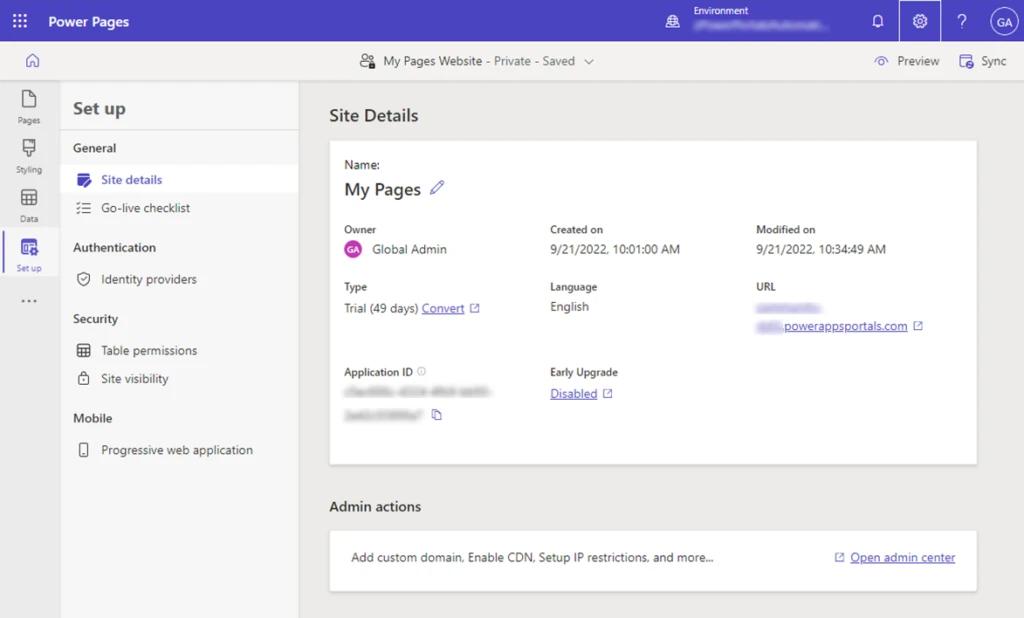This screenshot has width=1024, height=618.
Task: Open the Settings gear
Action: pyautogui.click(x=919, y=20)
